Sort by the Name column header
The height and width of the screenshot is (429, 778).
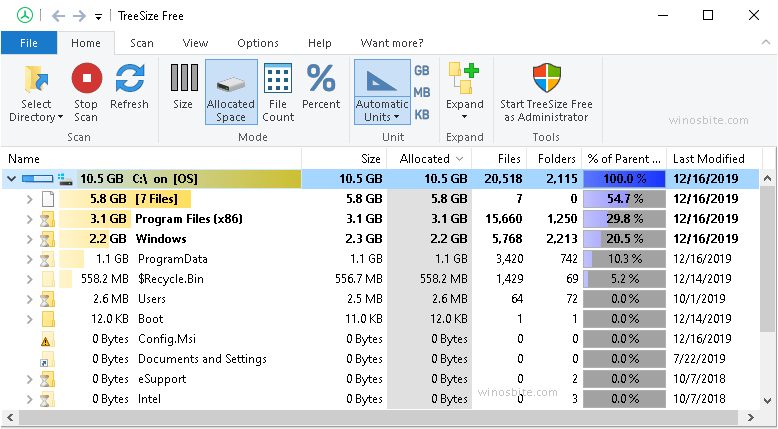151,159
